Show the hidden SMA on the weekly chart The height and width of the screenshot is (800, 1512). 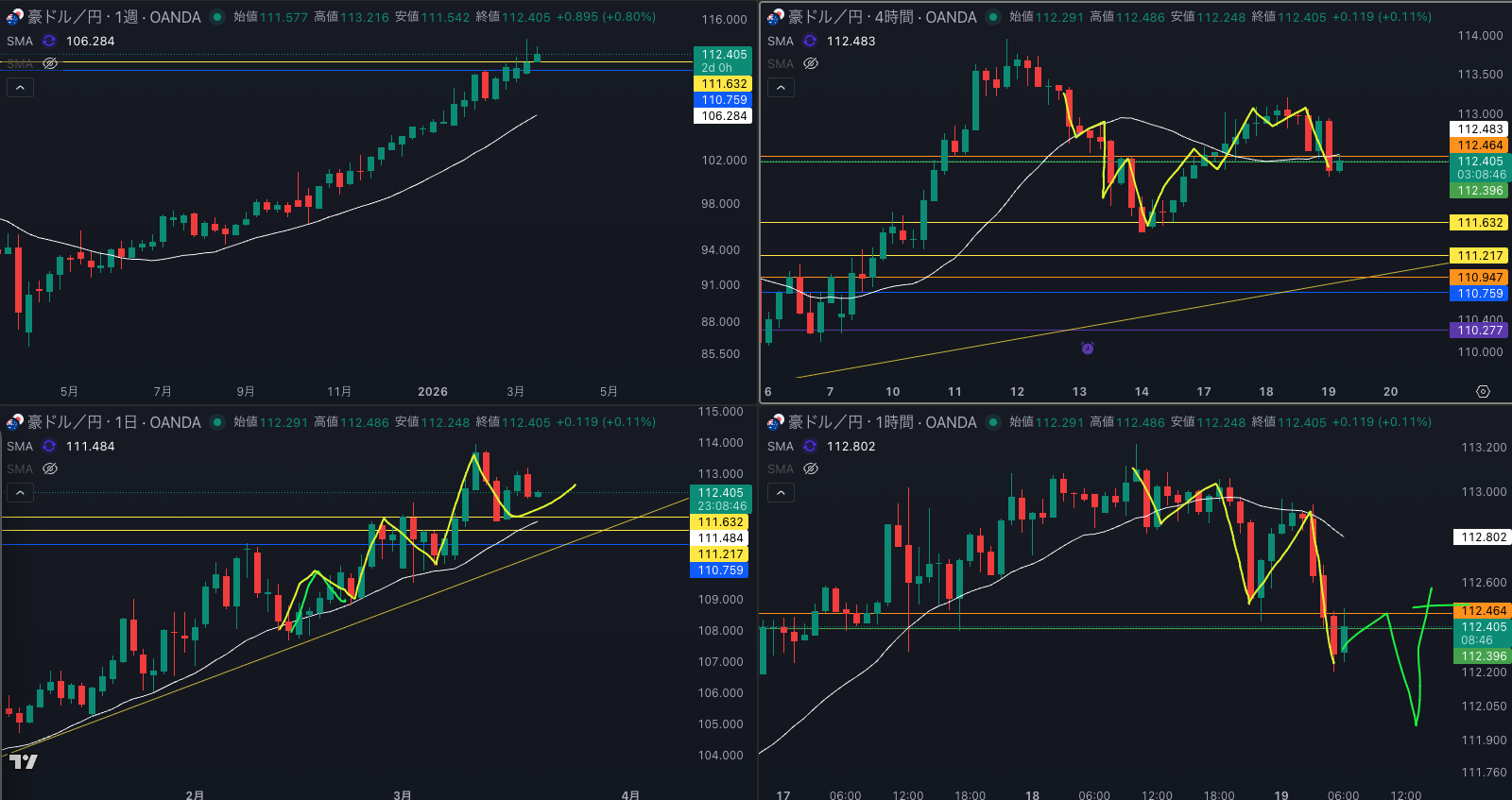(x=50, y=63)
